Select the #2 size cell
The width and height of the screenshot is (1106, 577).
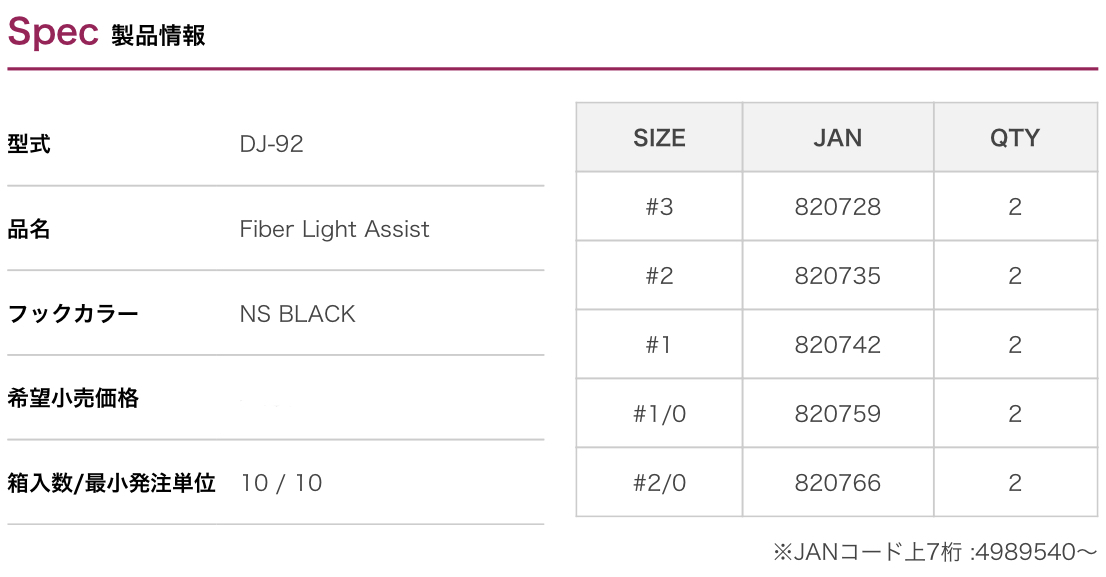tap(659, 276)
